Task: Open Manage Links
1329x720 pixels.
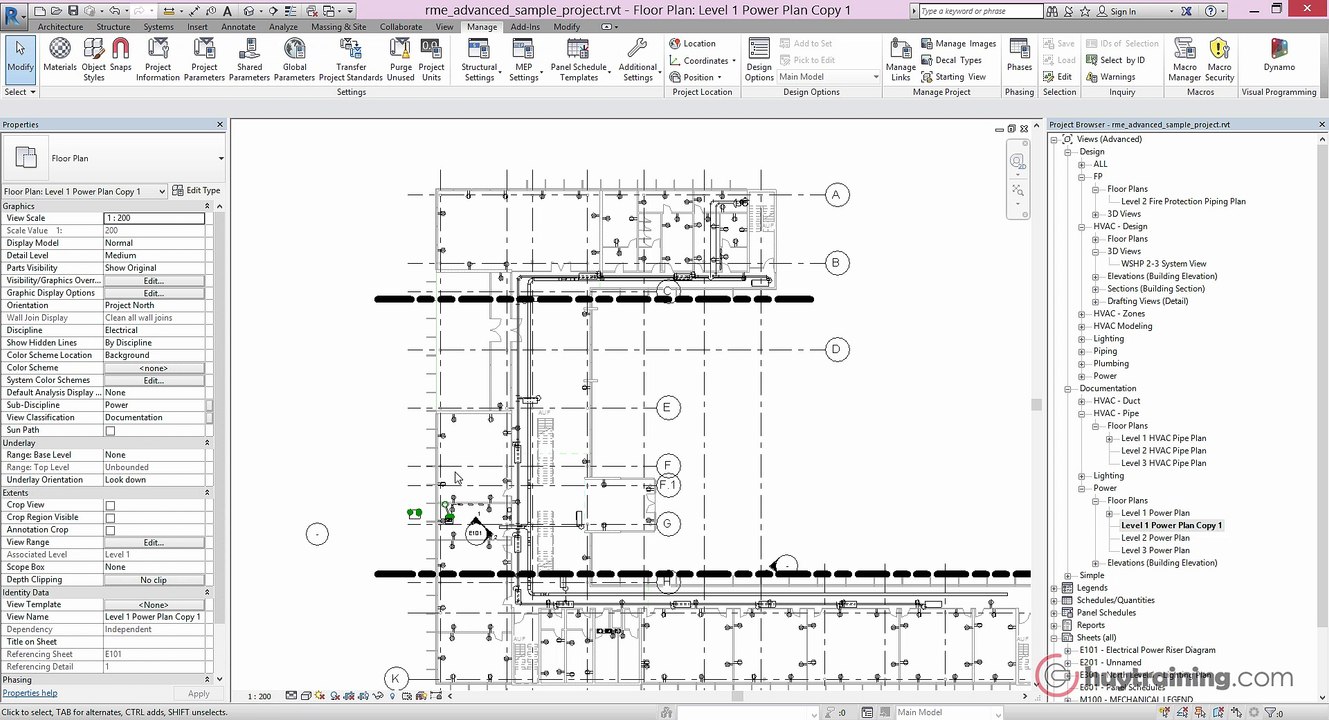Action: [901, 59]
